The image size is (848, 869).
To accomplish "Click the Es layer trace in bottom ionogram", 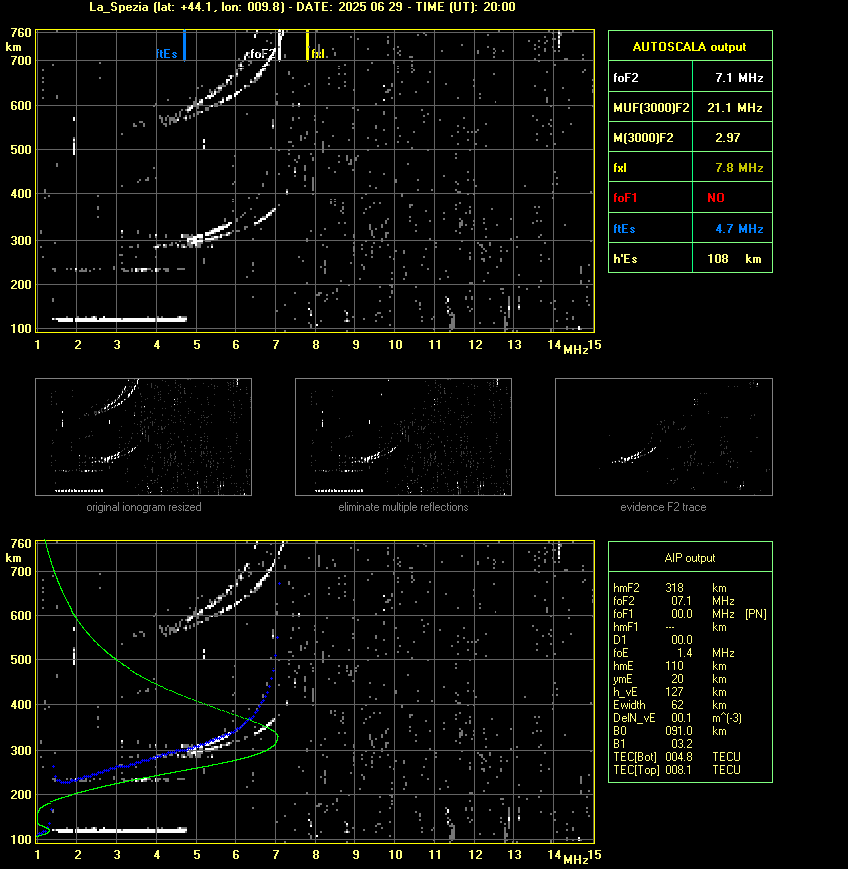I will 120,830.
